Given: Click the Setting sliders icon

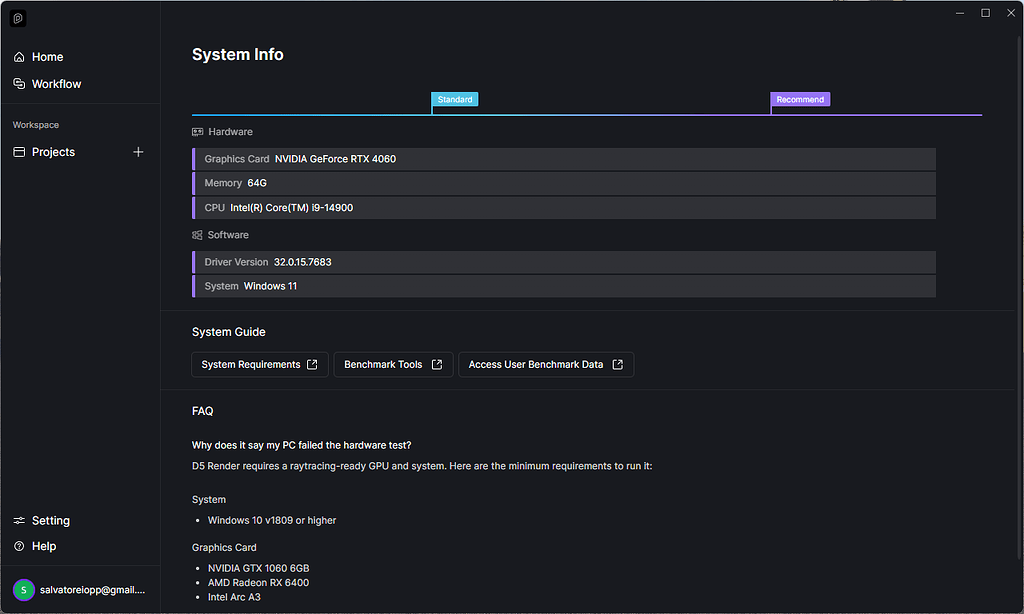Looking at the screenshot, I should click(x=19, y=521).
